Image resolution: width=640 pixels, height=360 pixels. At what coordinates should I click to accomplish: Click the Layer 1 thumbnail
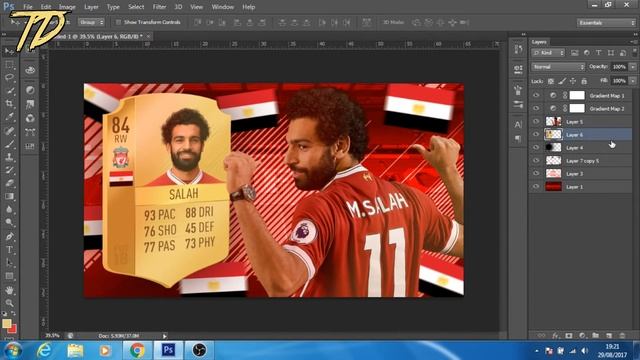[x=553, y=187]
